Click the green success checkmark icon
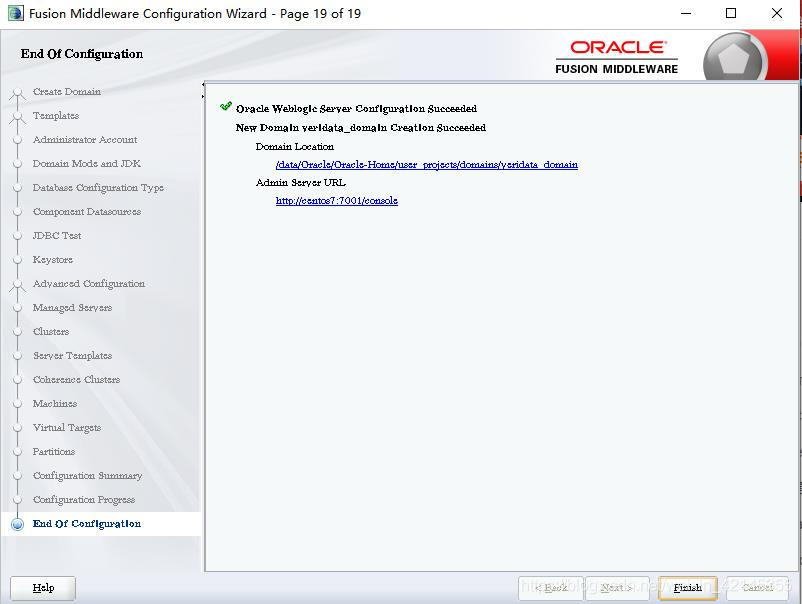The image size is (802, 604). tap(226, 106)
